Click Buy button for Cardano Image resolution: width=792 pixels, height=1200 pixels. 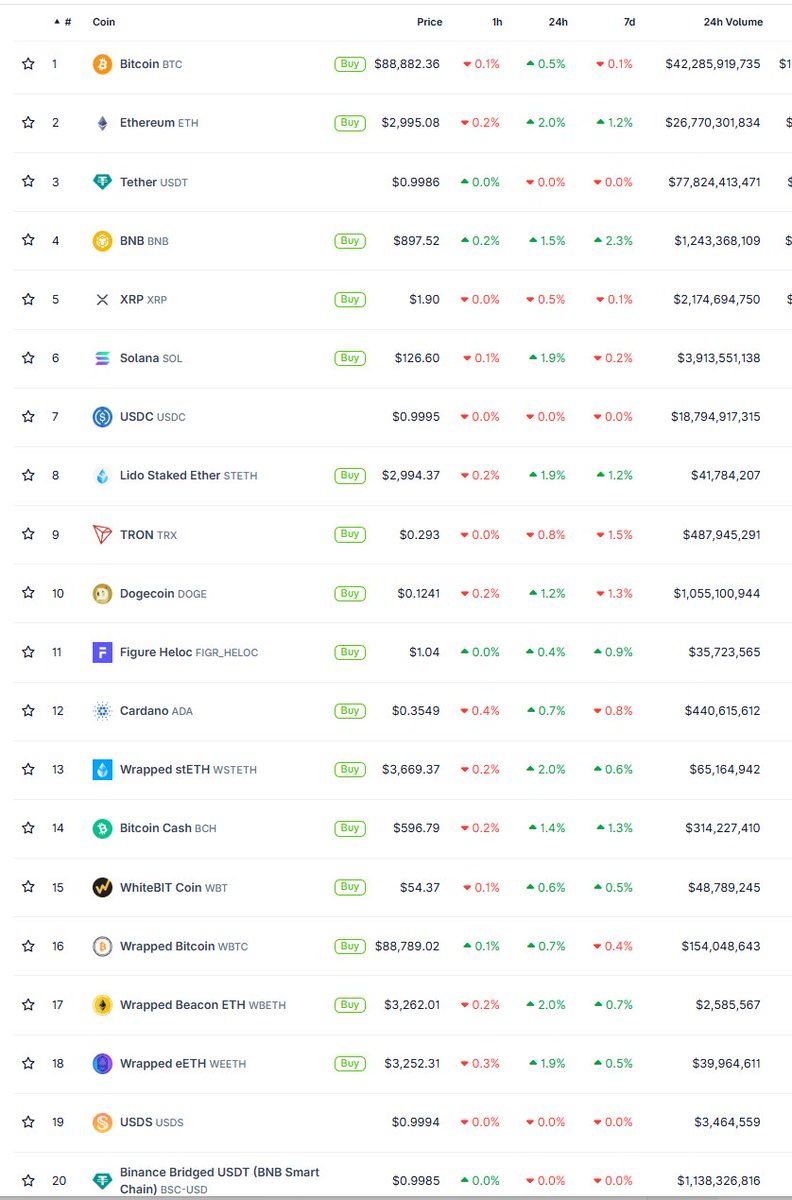350,711
